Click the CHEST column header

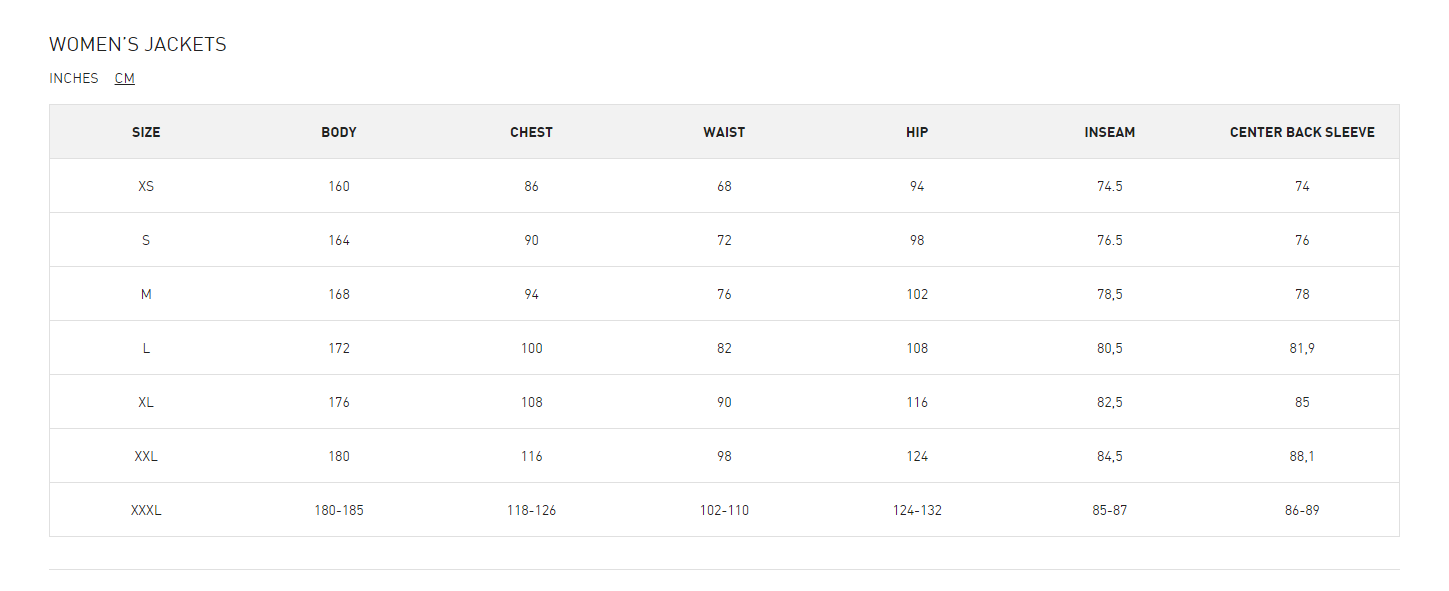(531, 132)
